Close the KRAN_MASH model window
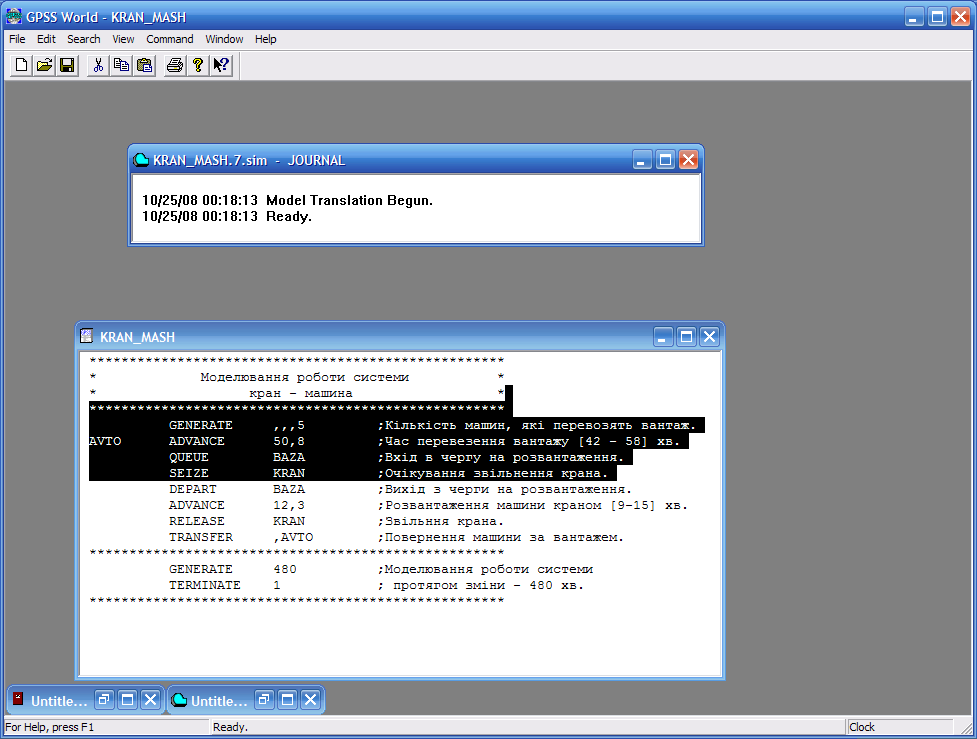Screen dimensions: 977x739 click(709, 337)
